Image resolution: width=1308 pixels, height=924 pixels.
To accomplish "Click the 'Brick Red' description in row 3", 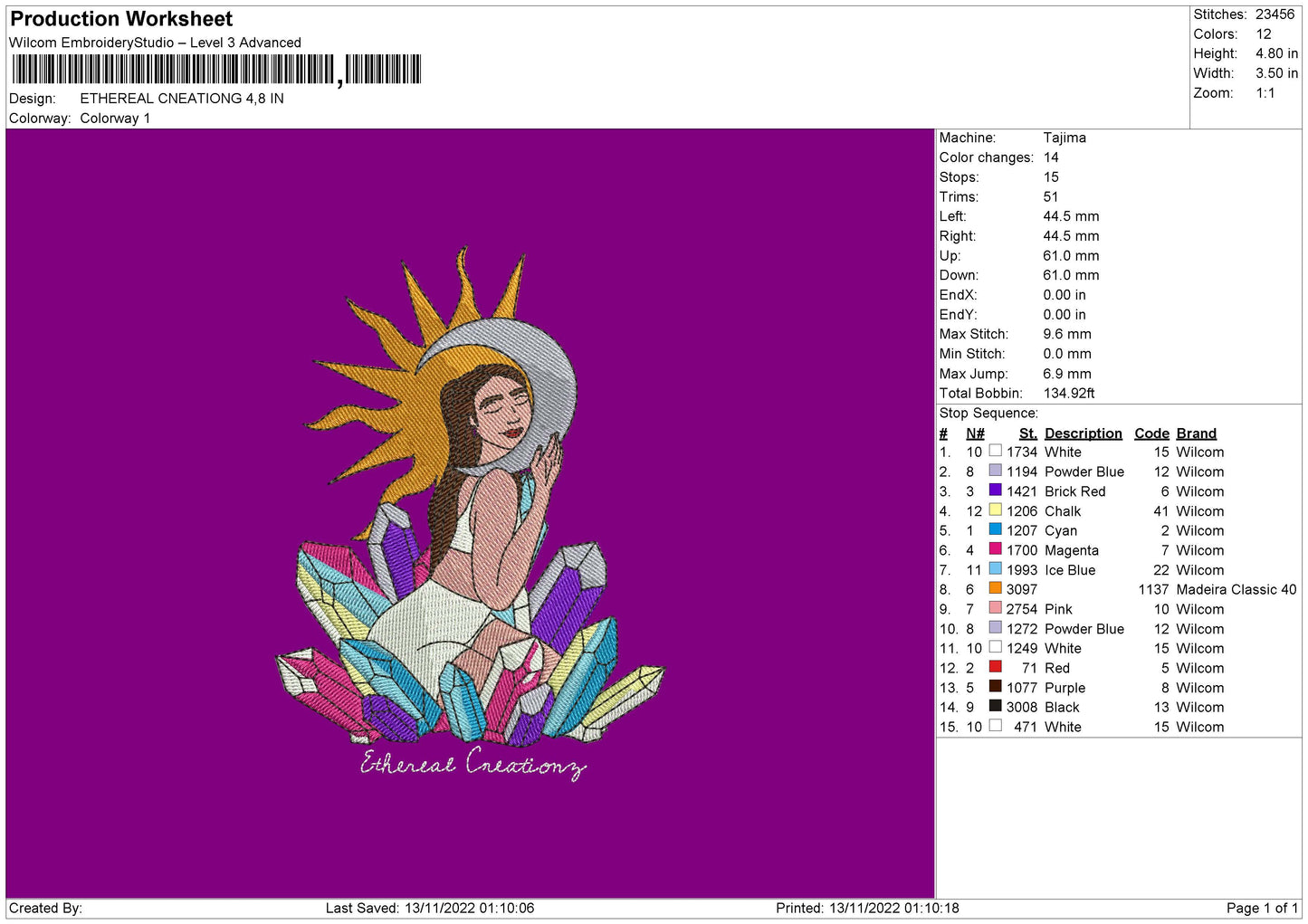I will tap(1074, 491).
